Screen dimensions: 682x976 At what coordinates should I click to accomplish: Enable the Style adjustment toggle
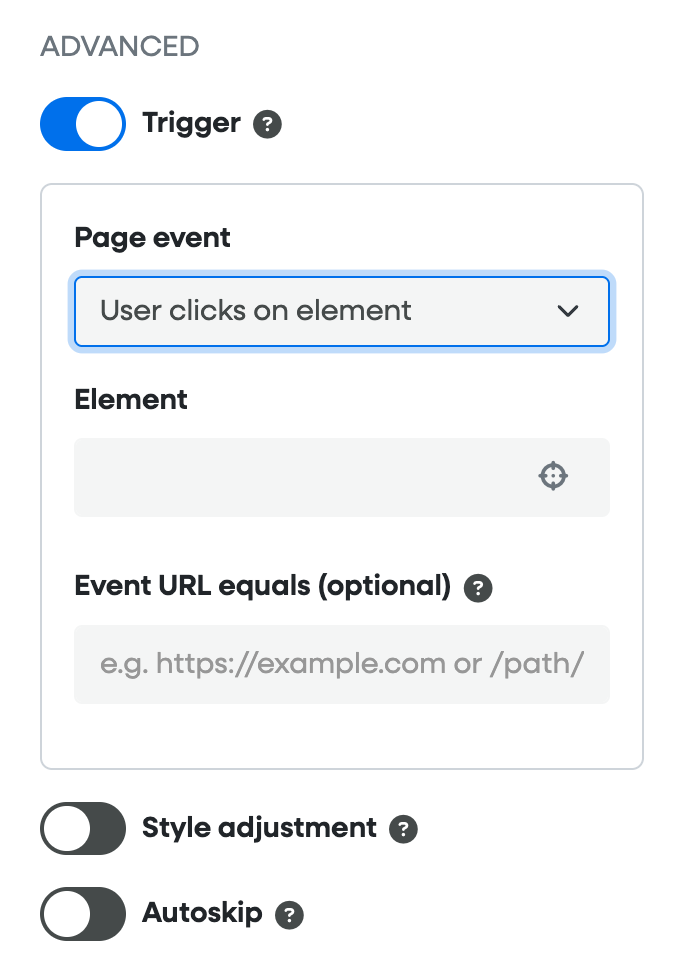[83, 829]
